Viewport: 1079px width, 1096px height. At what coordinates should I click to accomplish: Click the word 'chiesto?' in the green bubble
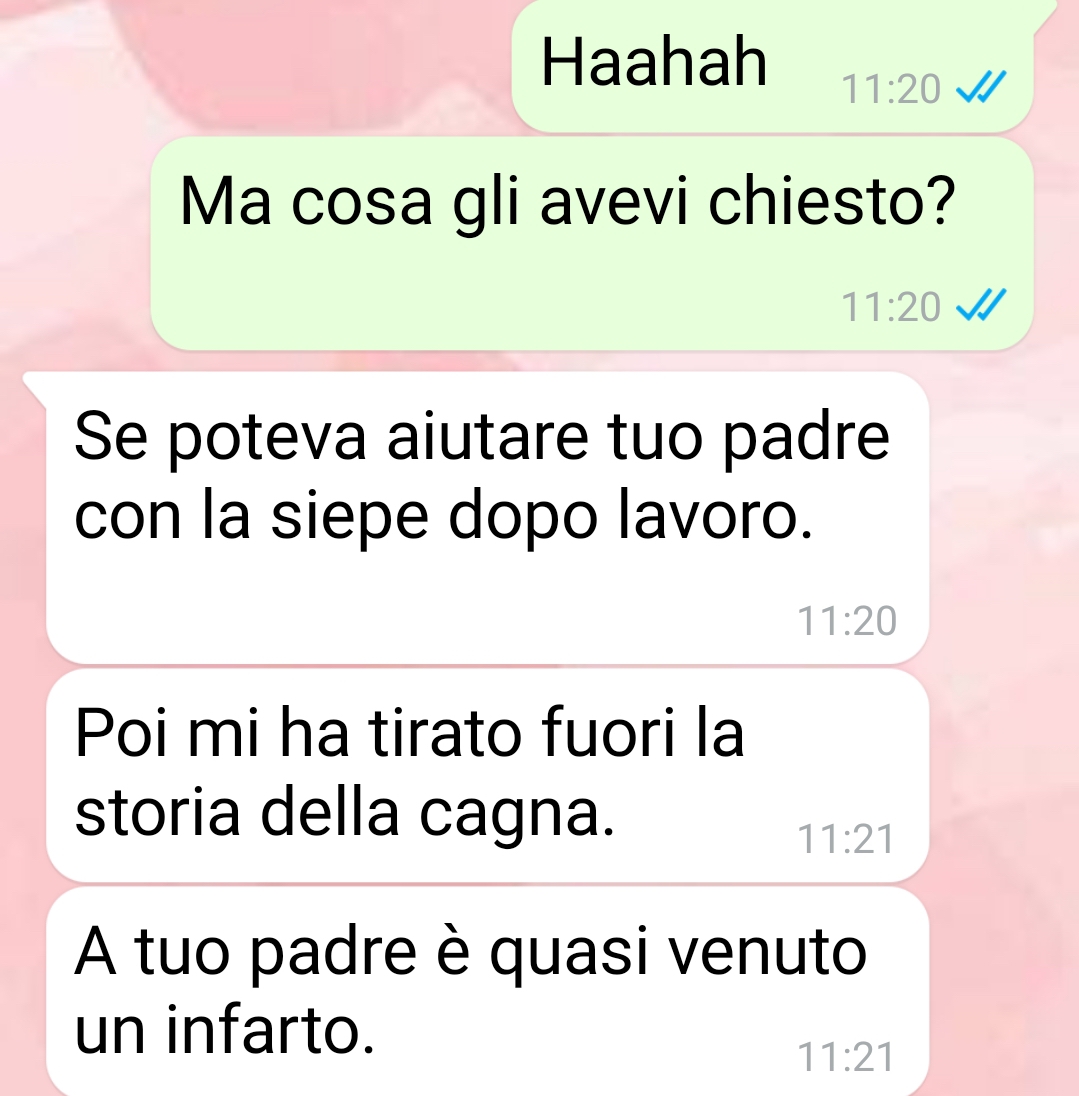tap(832, 202)
